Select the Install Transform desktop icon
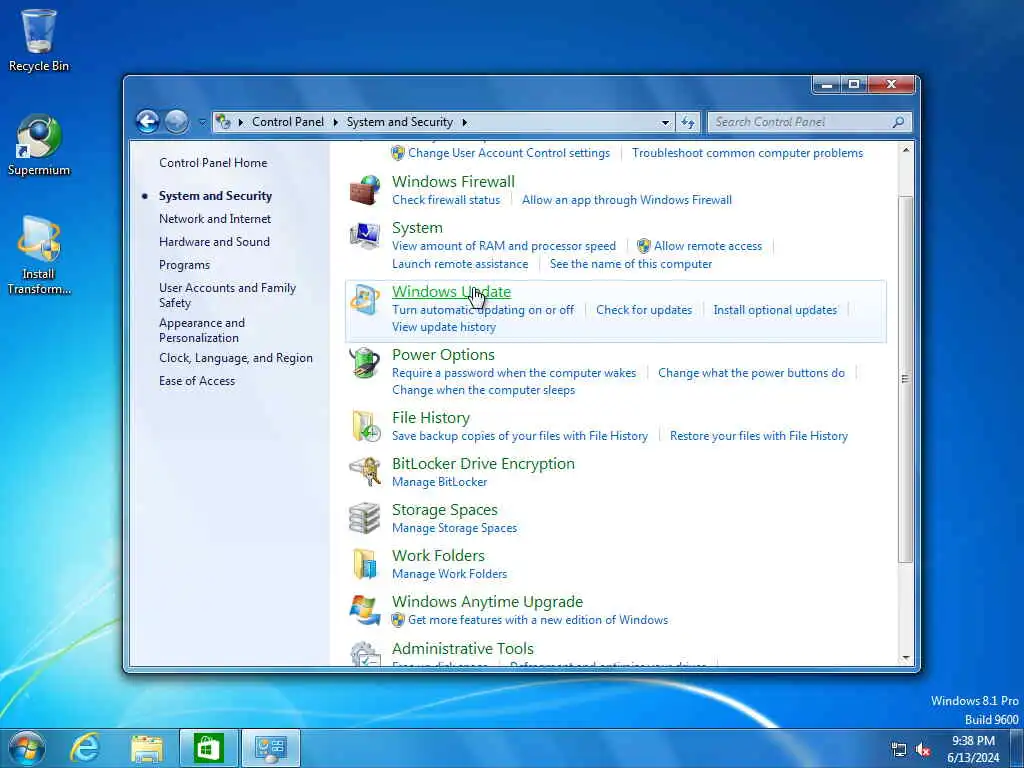The image size is (1024, 768). tap(39, 255)
